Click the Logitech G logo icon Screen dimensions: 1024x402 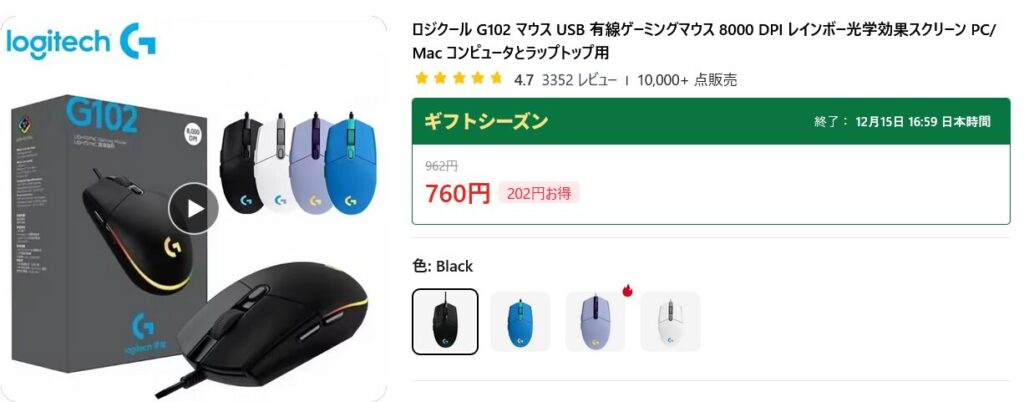pos(138,41)
